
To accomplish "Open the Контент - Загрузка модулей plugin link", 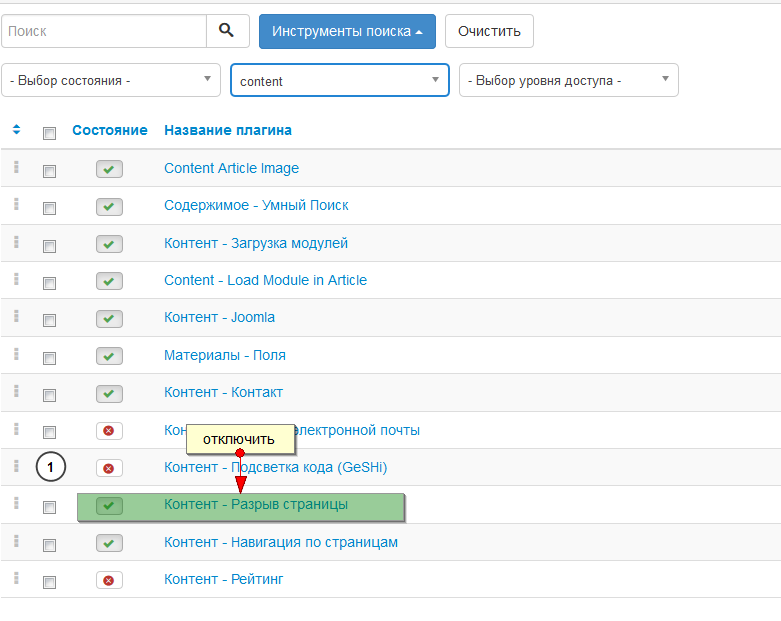I will pyautogui.click(x=256, y=243).
